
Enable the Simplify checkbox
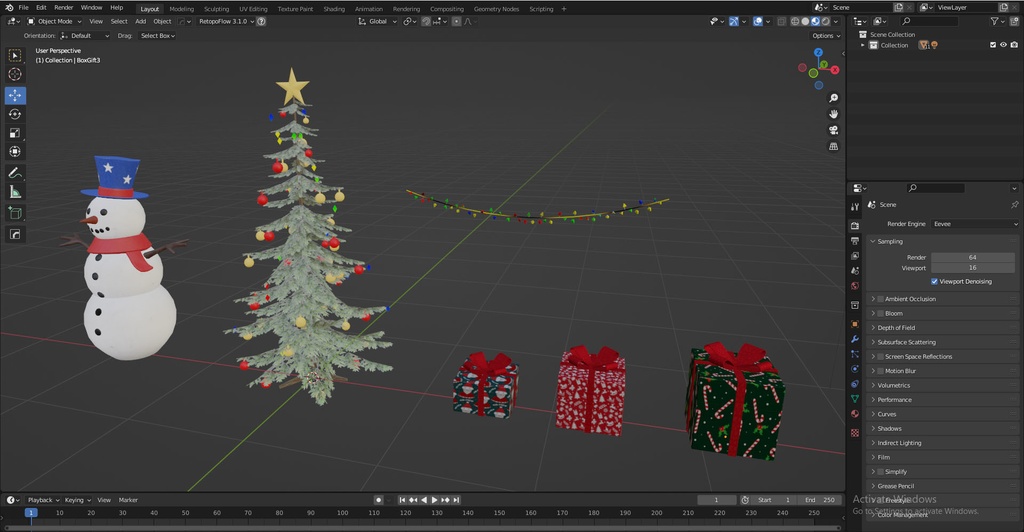point(880,471)
